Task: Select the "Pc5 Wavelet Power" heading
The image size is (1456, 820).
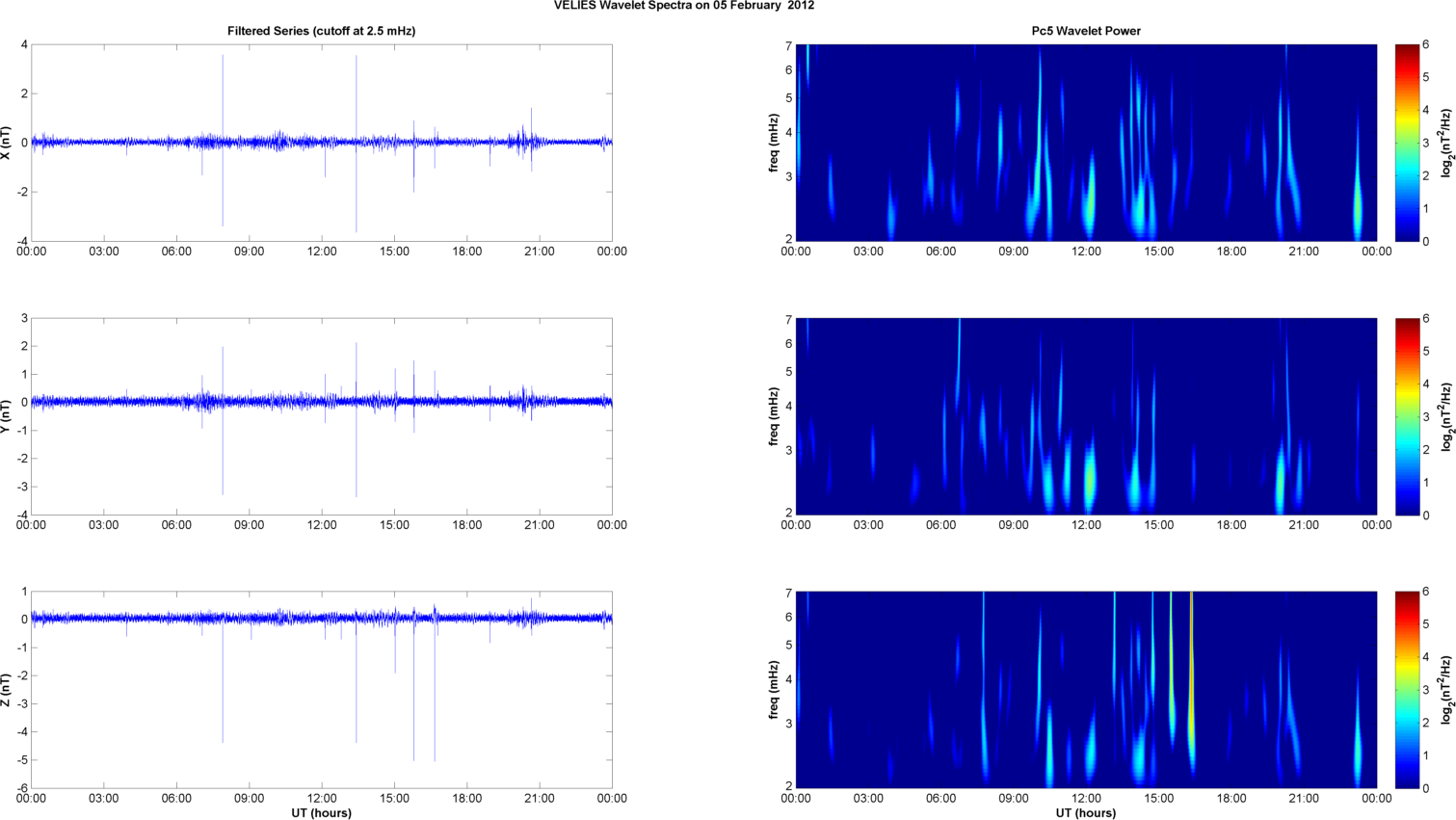Action: [x=1086, y=31]
